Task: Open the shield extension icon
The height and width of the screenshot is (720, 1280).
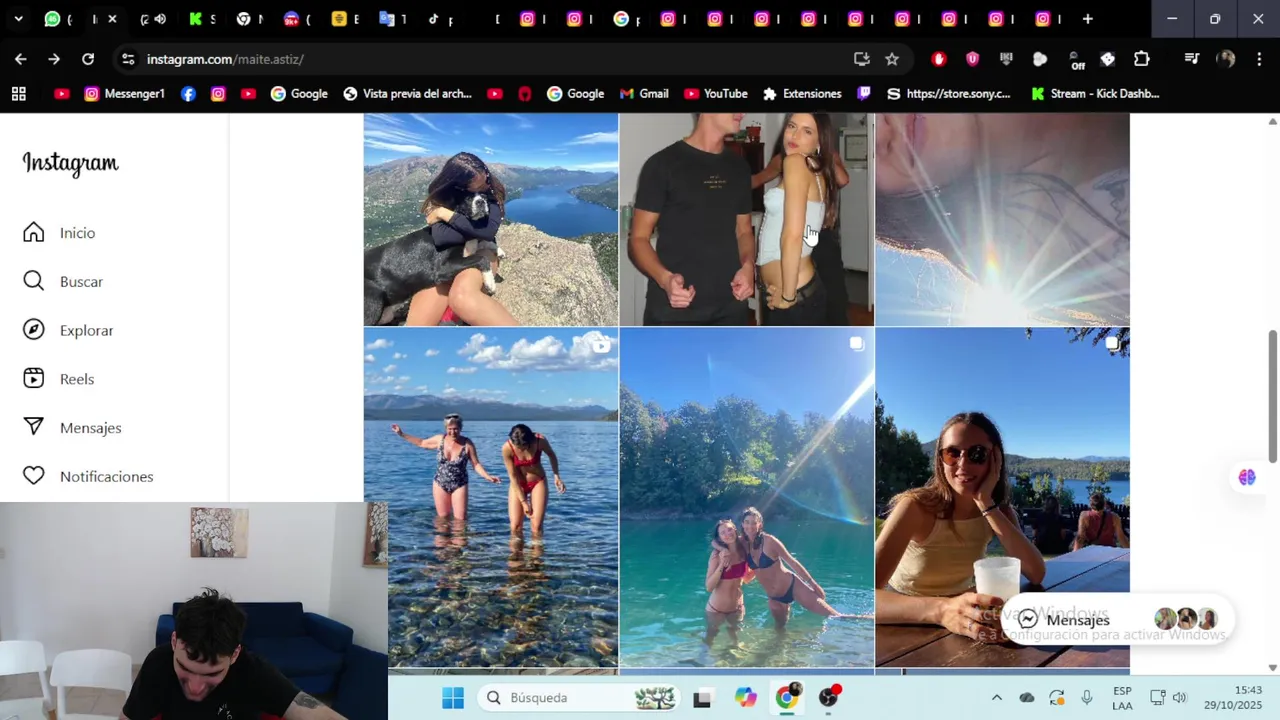Action: tap(972, 59)
